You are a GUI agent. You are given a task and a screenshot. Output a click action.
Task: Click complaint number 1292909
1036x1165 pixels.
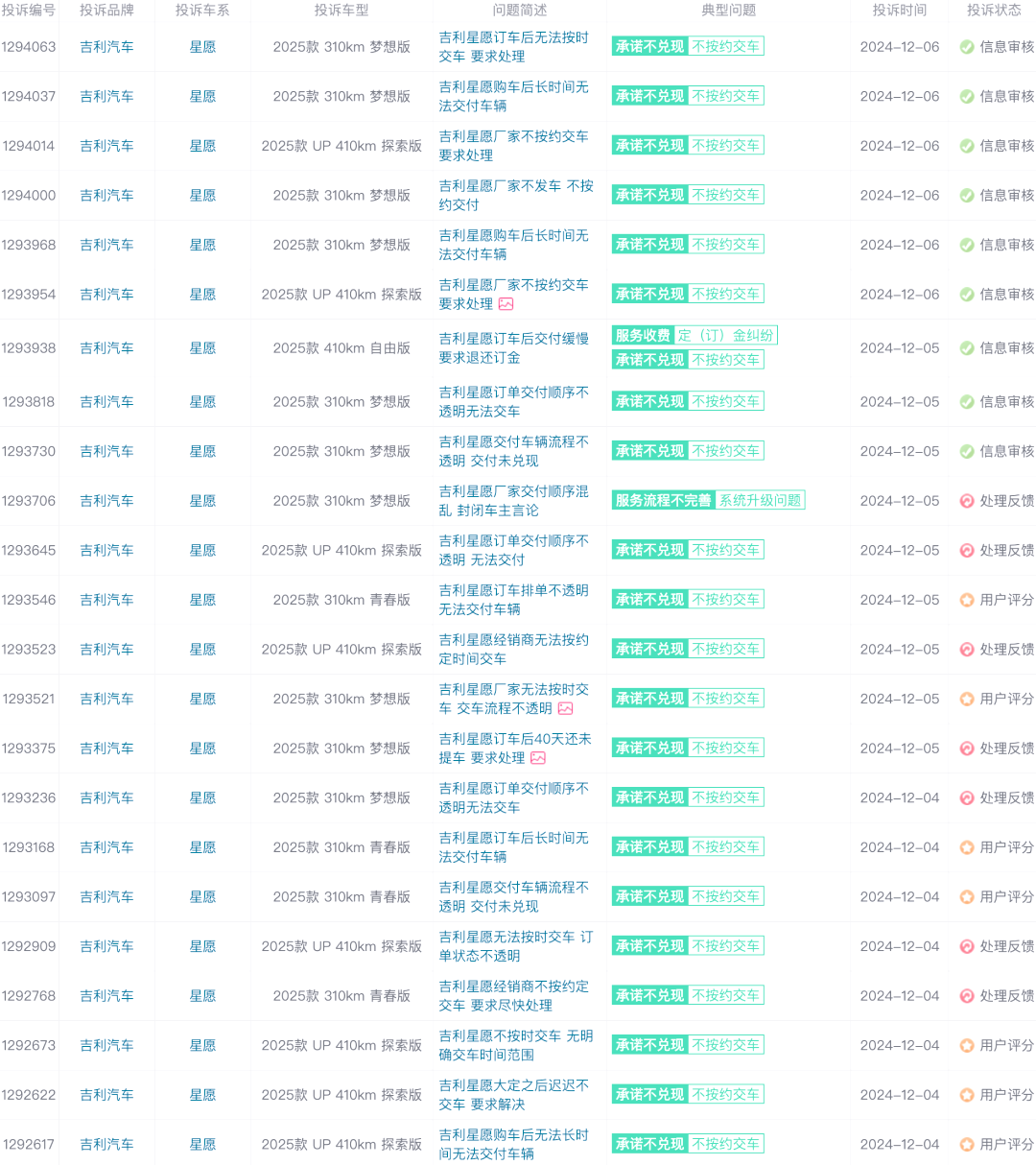click(29, 946)
